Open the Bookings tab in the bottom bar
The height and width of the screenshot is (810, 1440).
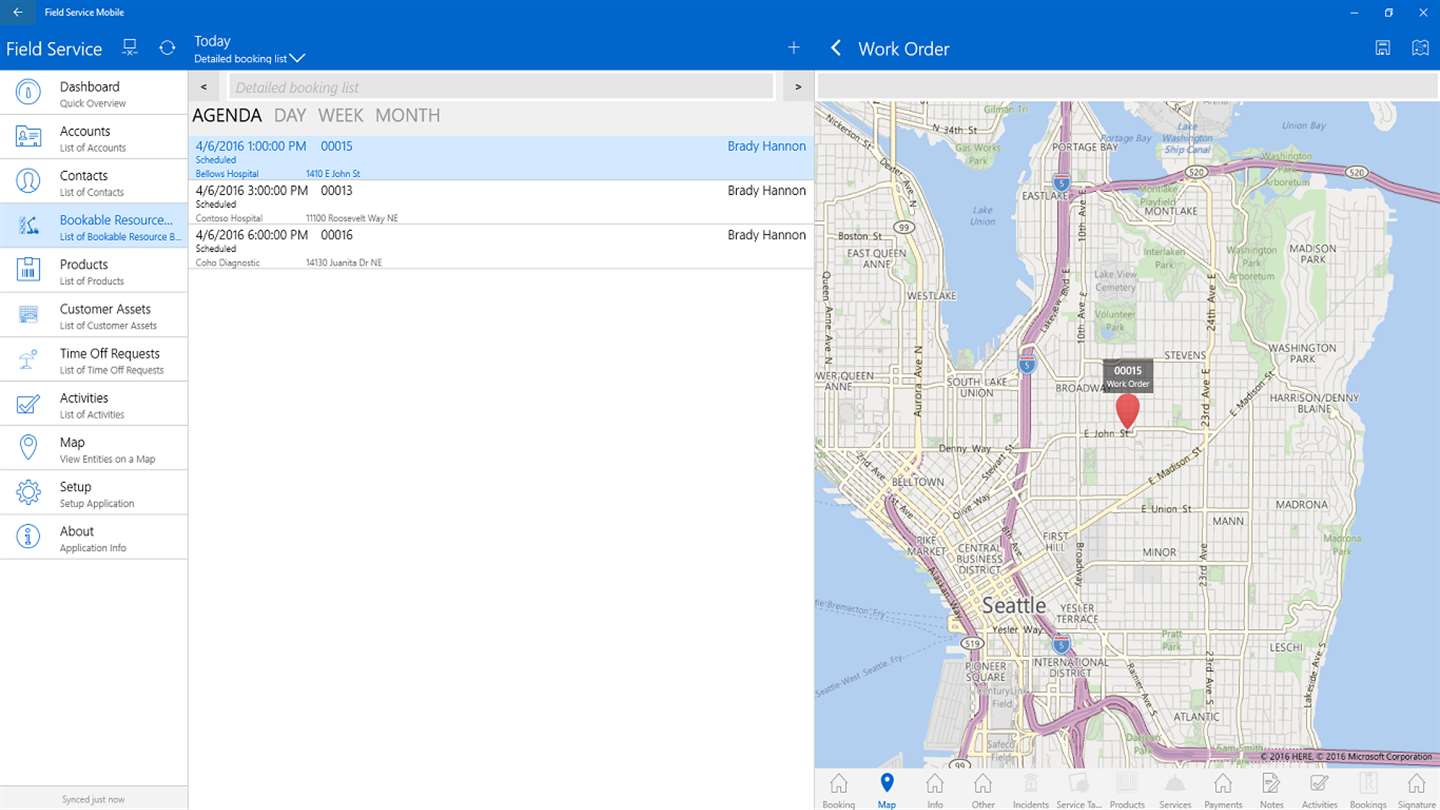pyautogui.click(x=1368, y=790)
